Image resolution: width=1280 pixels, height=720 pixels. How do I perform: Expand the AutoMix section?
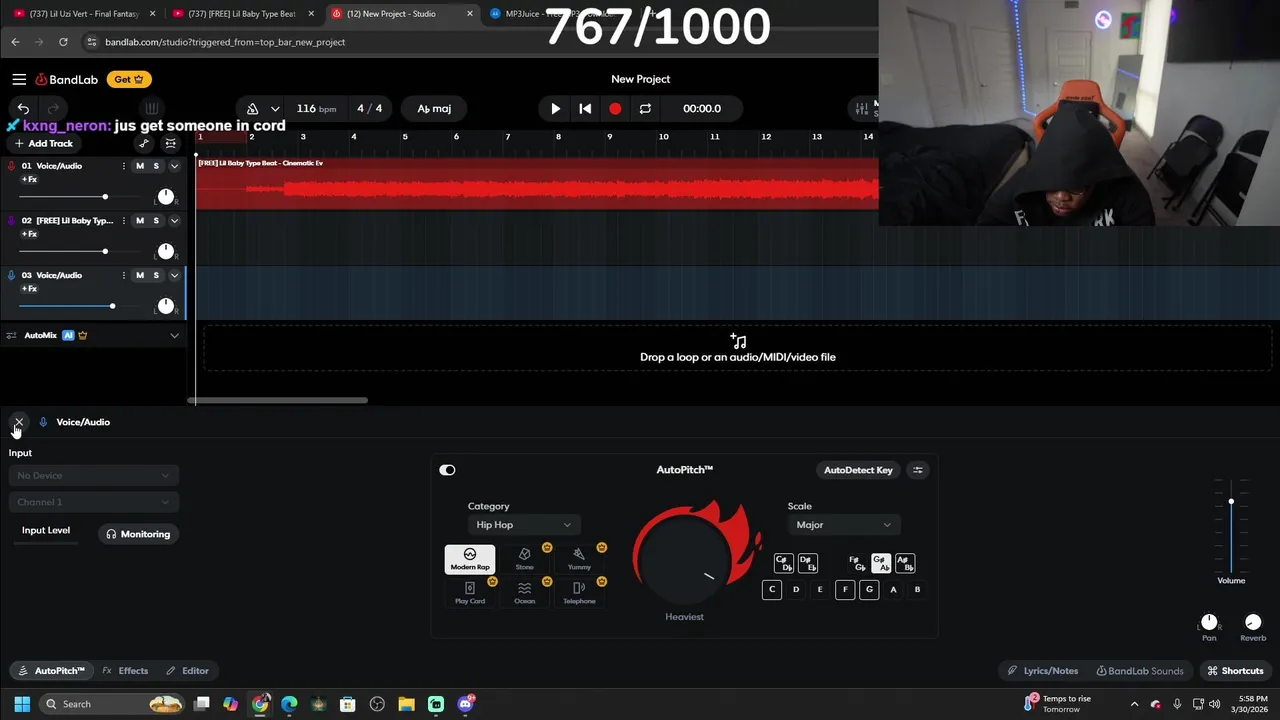174,335
